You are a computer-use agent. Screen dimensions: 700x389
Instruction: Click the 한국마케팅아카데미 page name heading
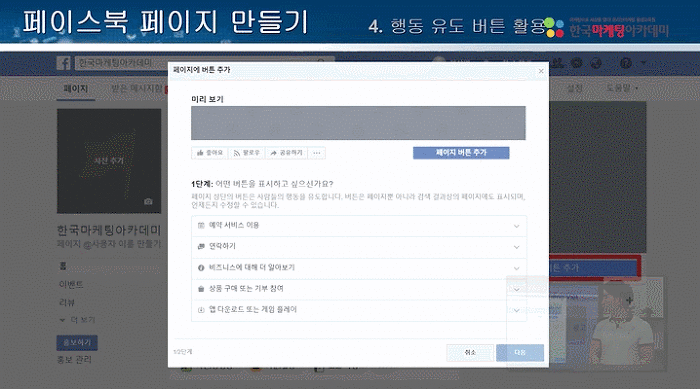click(x=108, y=230)
